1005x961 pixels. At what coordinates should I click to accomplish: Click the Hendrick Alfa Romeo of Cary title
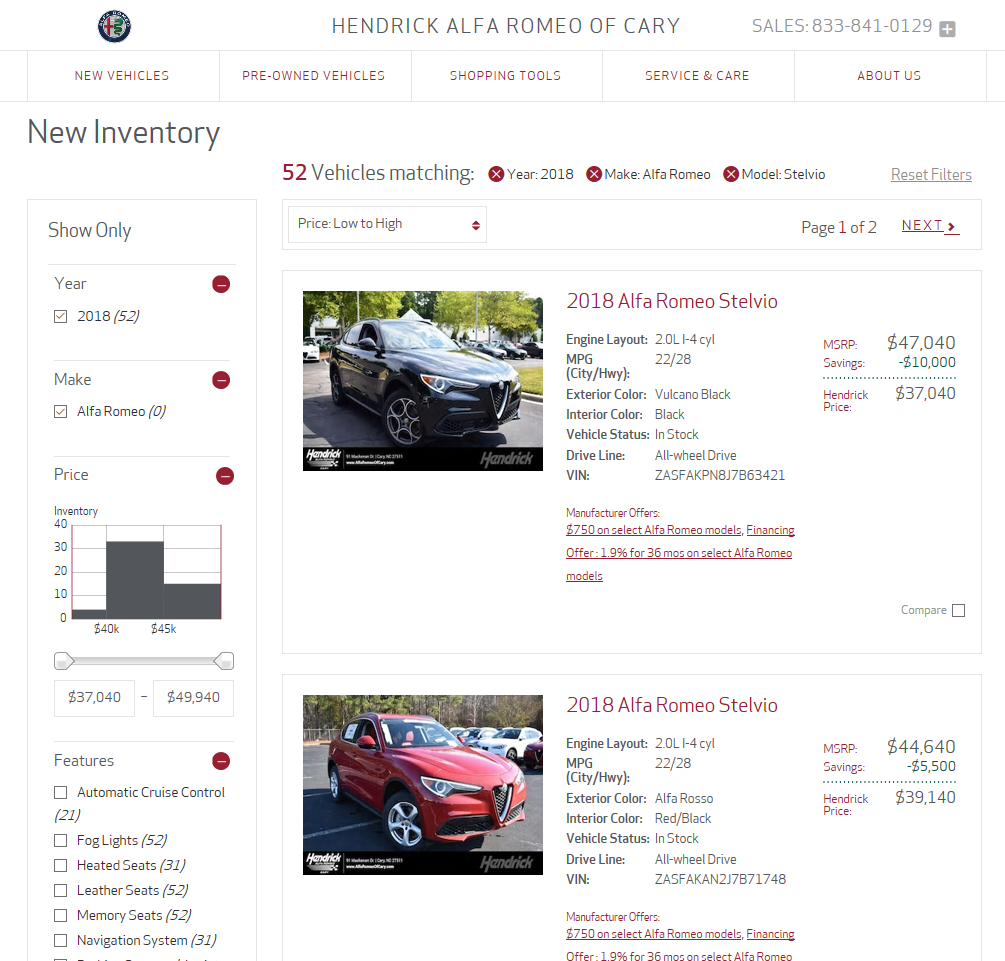coord(506,26)
